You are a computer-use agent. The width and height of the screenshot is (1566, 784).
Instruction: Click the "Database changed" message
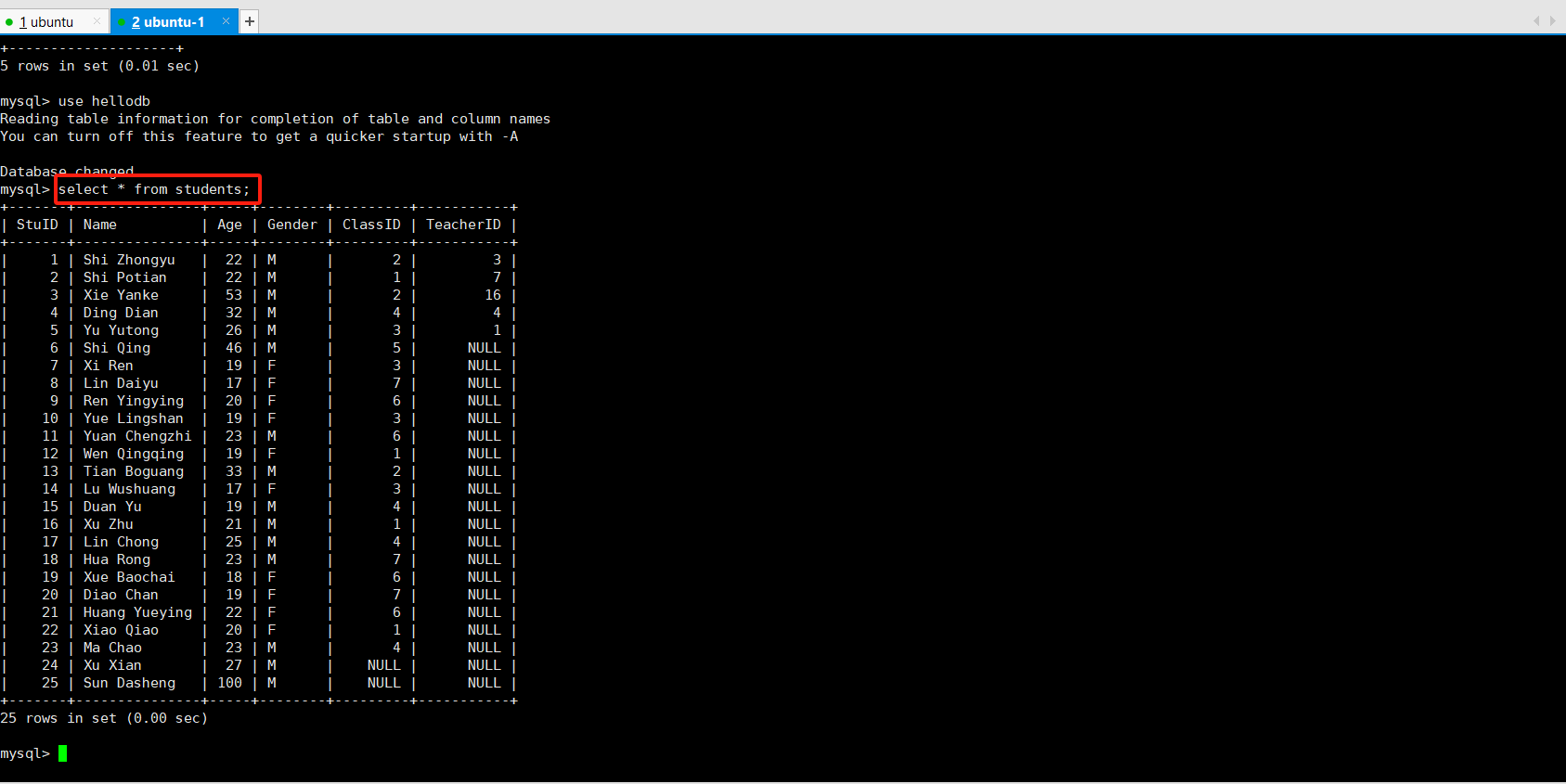click(67, 172)
